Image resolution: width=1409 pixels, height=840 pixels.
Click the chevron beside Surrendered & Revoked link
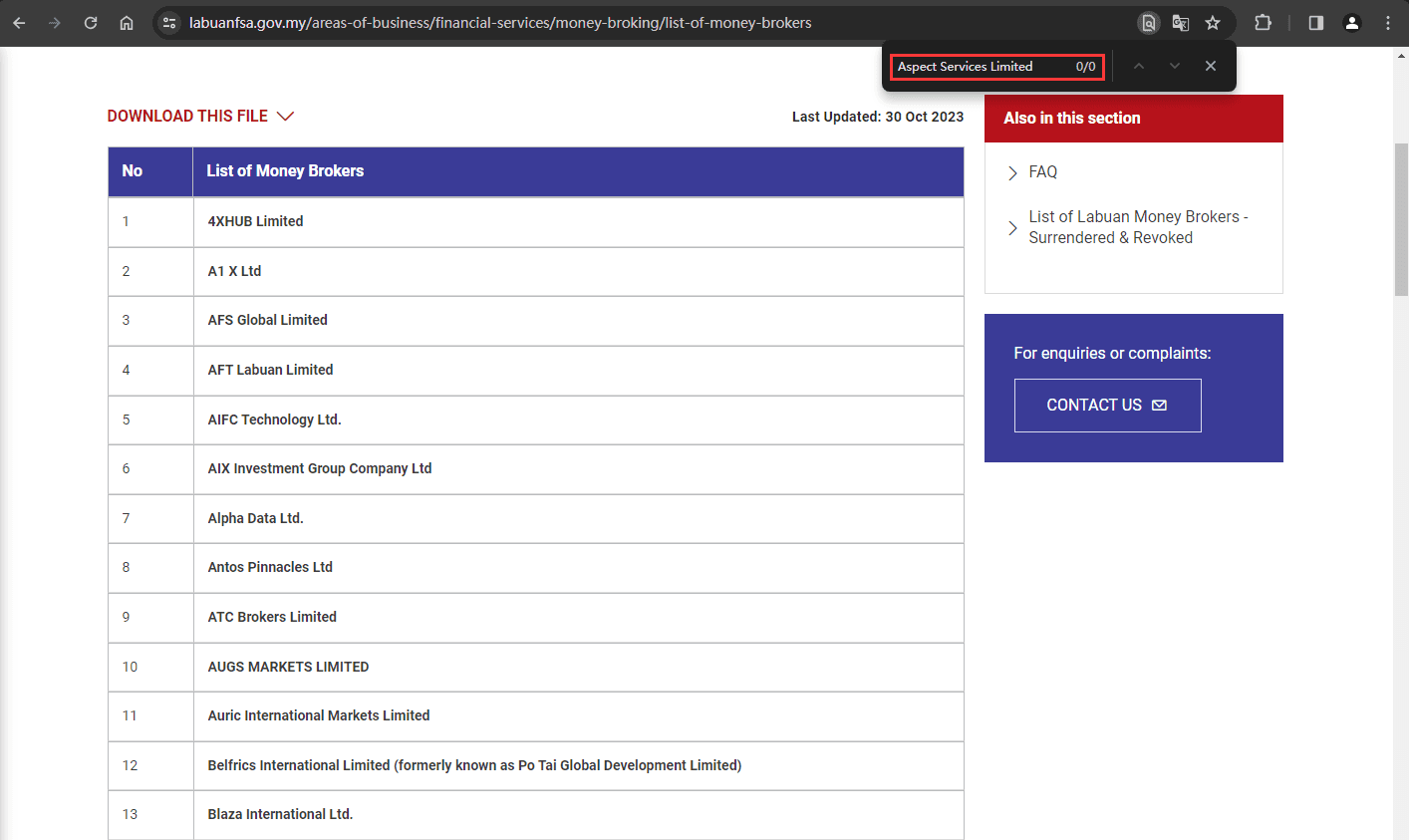(1012, 228)
